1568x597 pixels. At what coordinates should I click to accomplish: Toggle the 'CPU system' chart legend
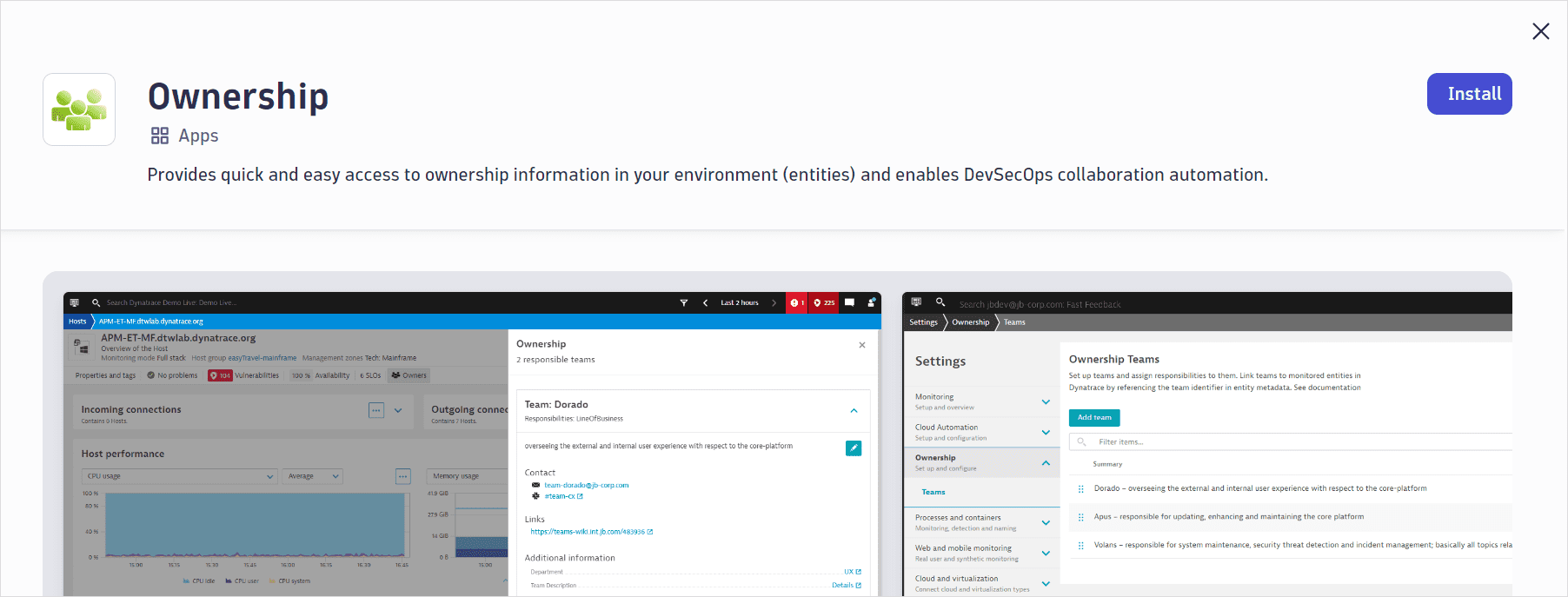(x=289, y=581)
